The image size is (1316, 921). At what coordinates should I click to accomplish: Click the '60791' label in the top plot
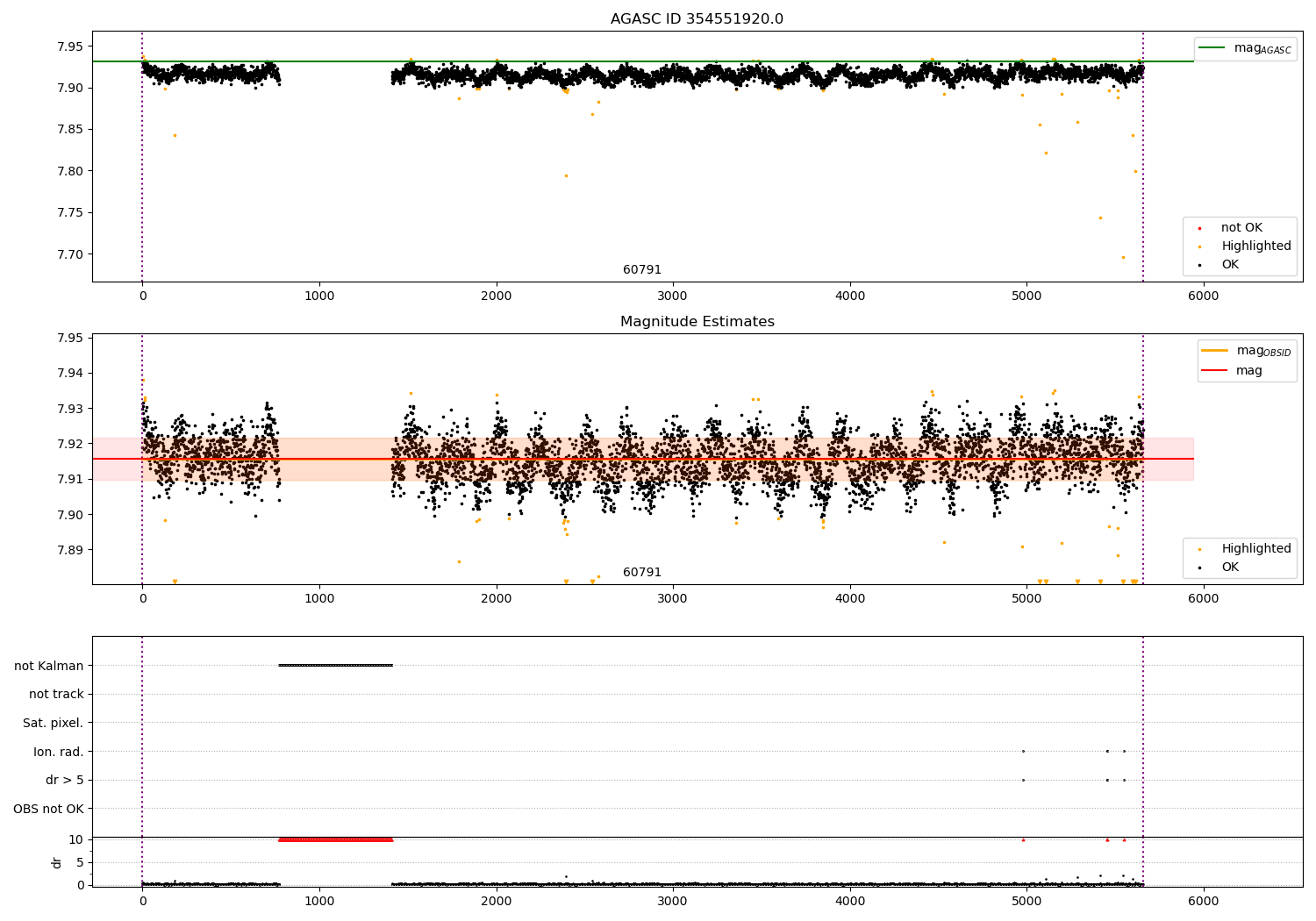(642, 270)
